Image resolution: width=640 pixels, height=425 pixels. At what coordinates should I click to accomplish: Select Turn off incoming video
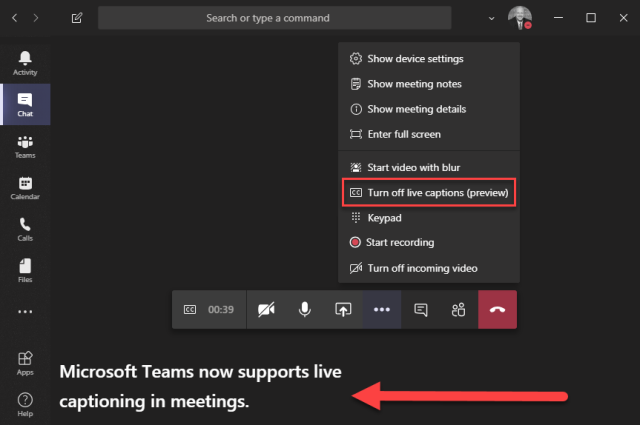coord(429,268)
